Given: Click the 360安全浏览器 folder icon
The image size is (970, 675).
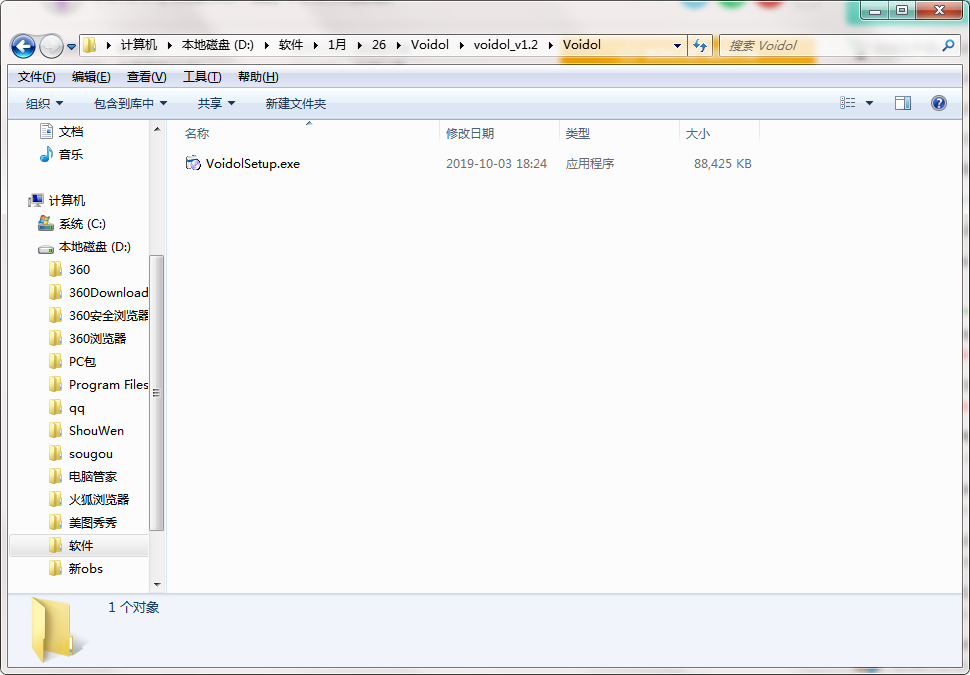Looking at the screenshot, I should coord(56,316).
